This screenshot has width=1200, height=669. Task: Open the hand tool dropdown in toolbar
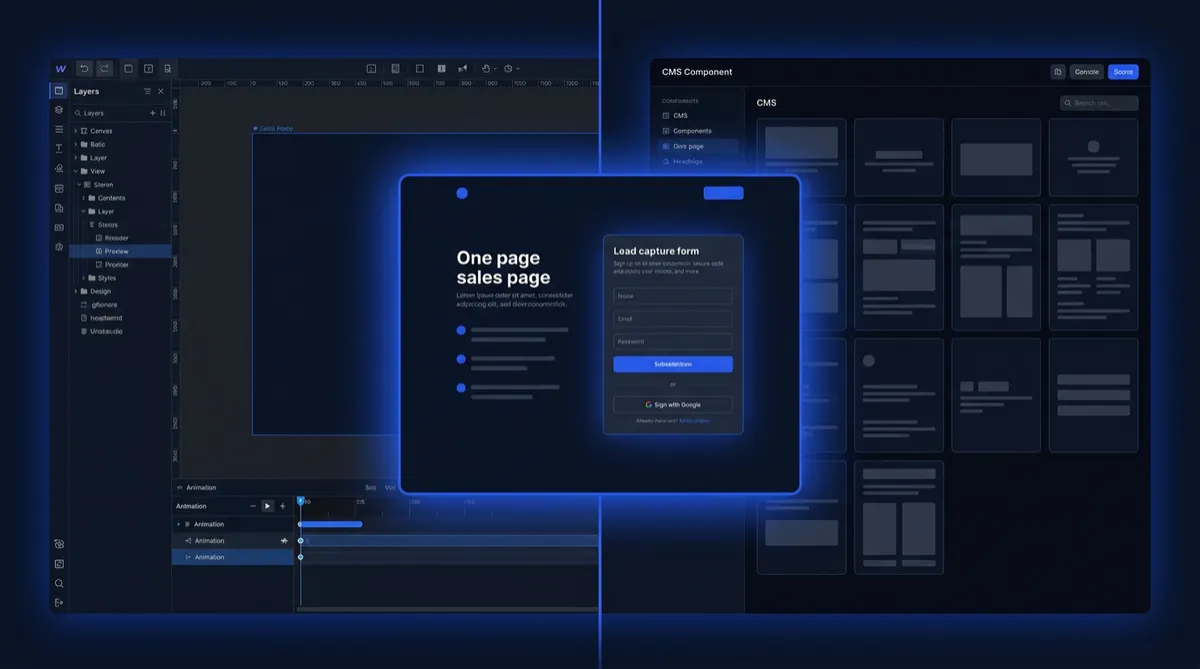point(488,68)
